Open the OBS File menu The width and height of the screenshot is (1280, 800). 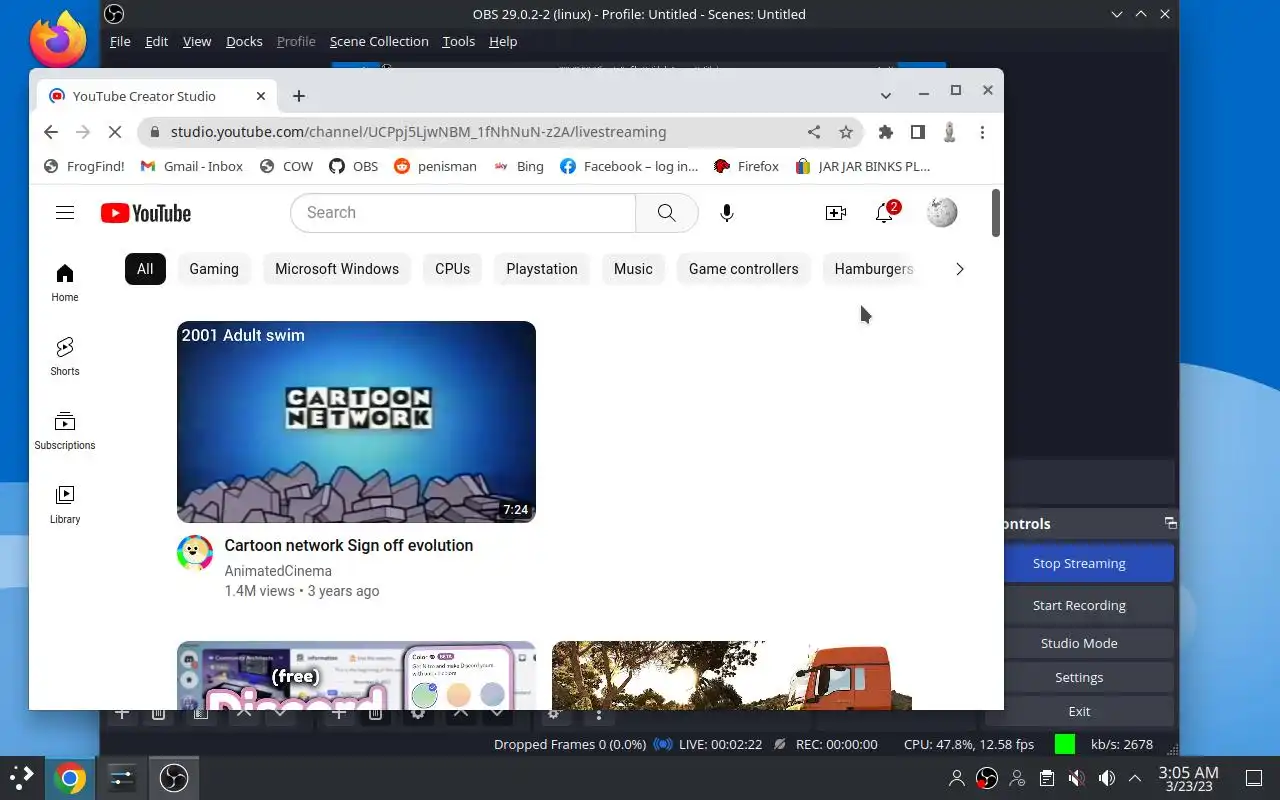[x=120, y=41]
